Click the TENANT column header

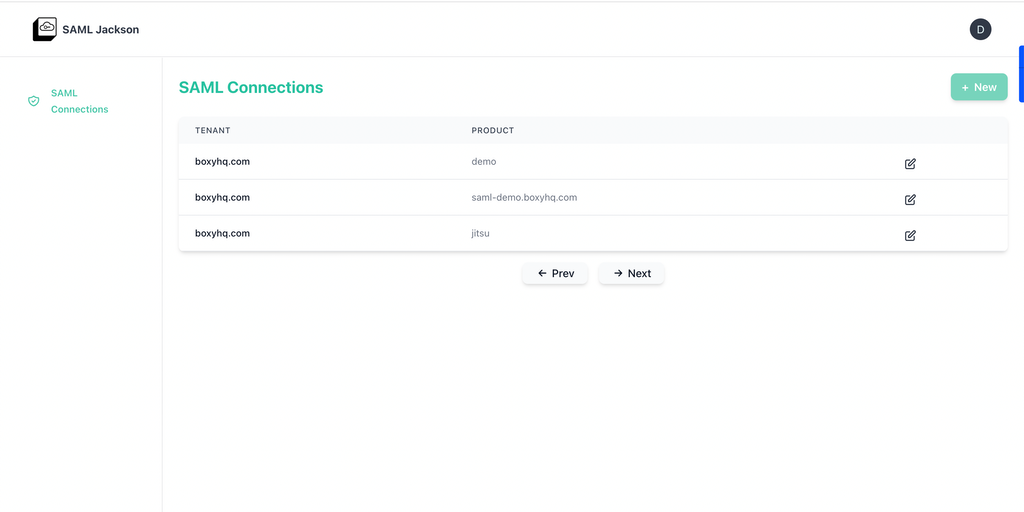point(212,130)
